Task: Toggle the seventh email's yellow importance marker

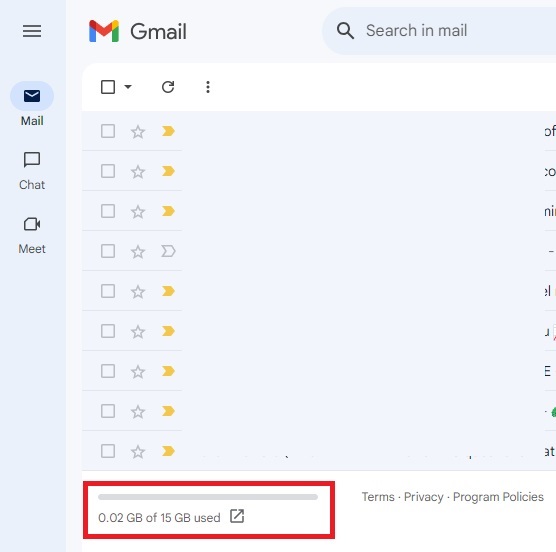Action: (x=168, y=371)
